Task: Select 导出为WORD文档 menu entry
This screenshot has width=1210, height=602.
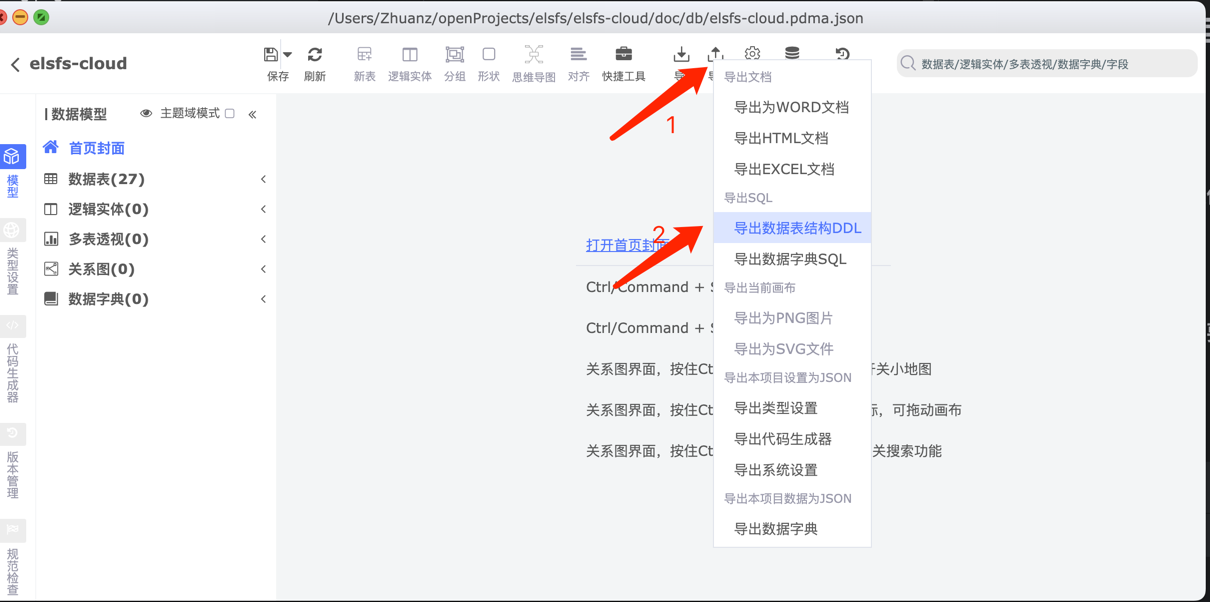Action: tap(791, 107)
